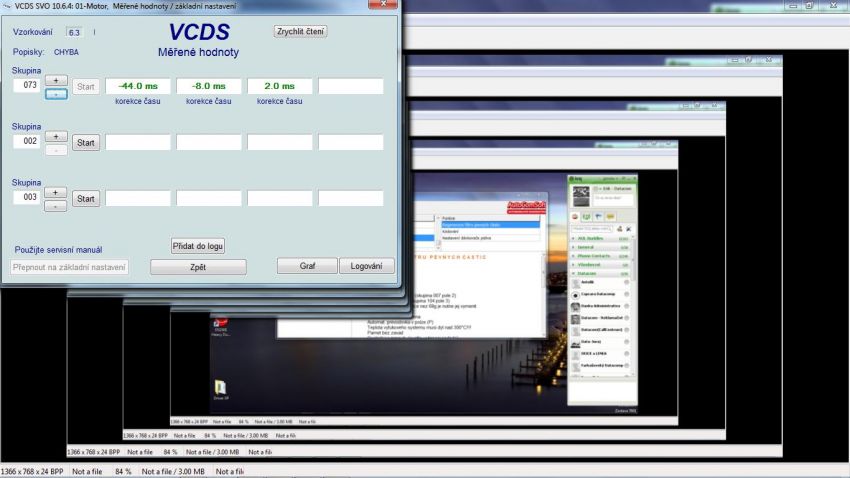Open Logování
Image resolution: width=850 pixels, height=478 pixels.
tap(366, 266)
